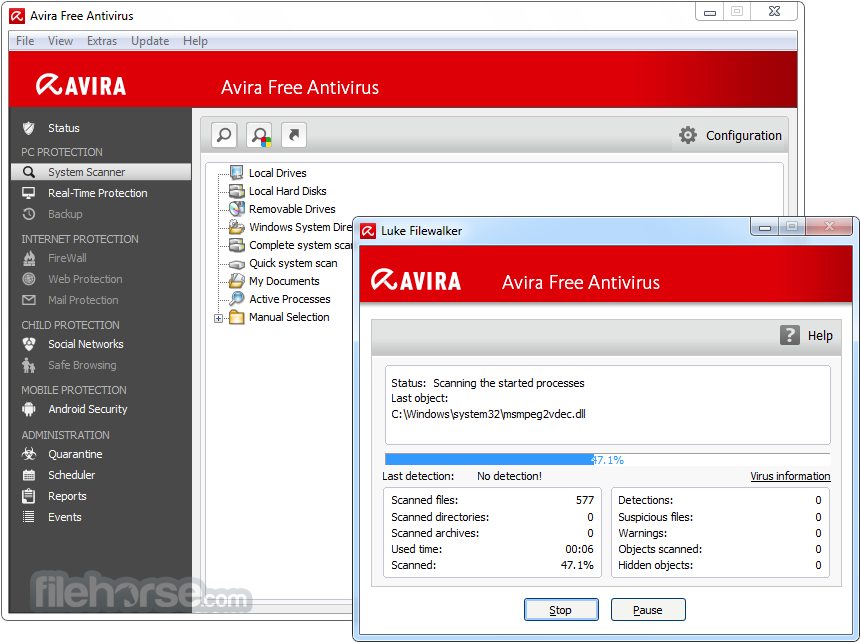Select the Local Drives profile icon

236,173
